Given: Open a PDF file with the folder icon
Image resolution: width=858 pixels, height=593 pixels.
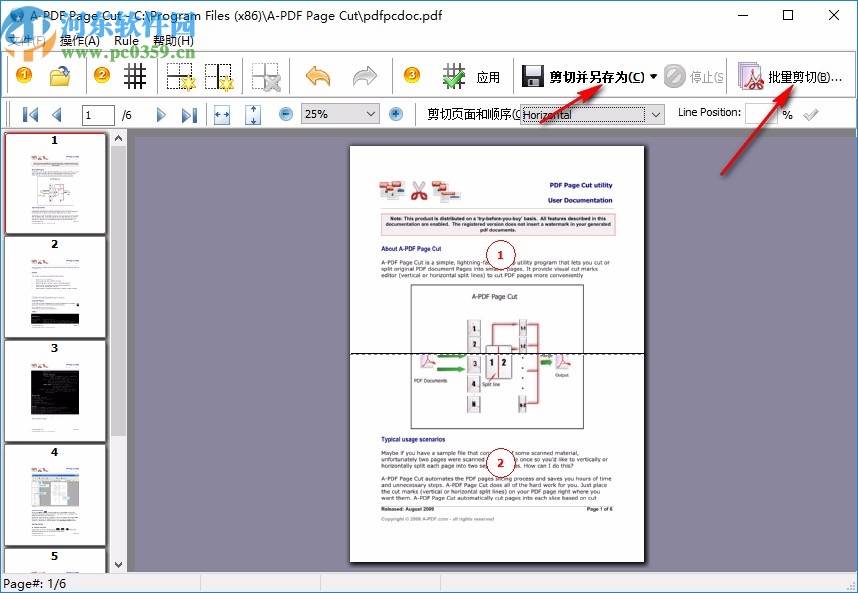Looking at the screenshot, I should pyautogui.click(x=60, y=75).
